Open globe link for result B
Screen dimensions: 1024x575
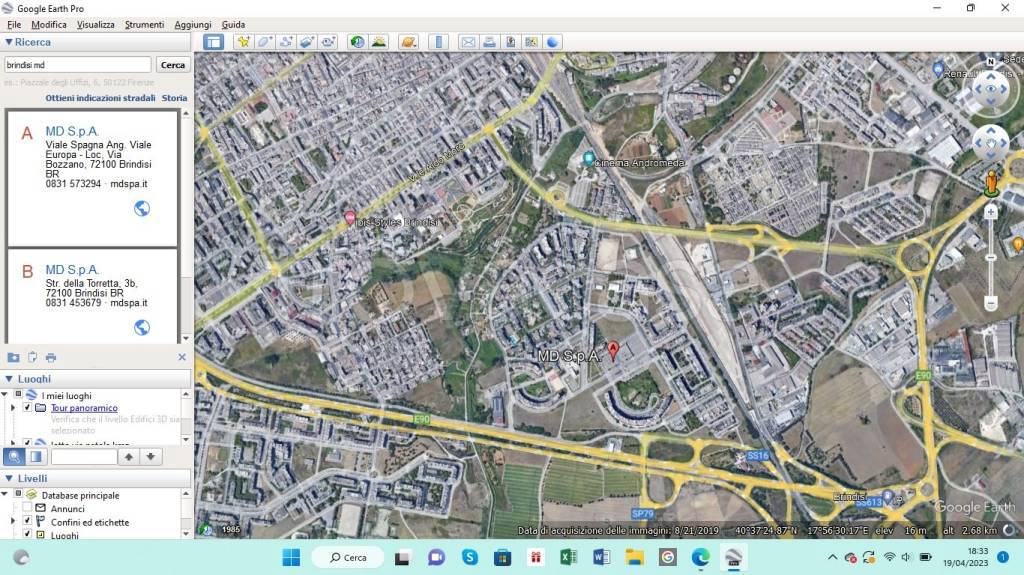click(142, 327)
